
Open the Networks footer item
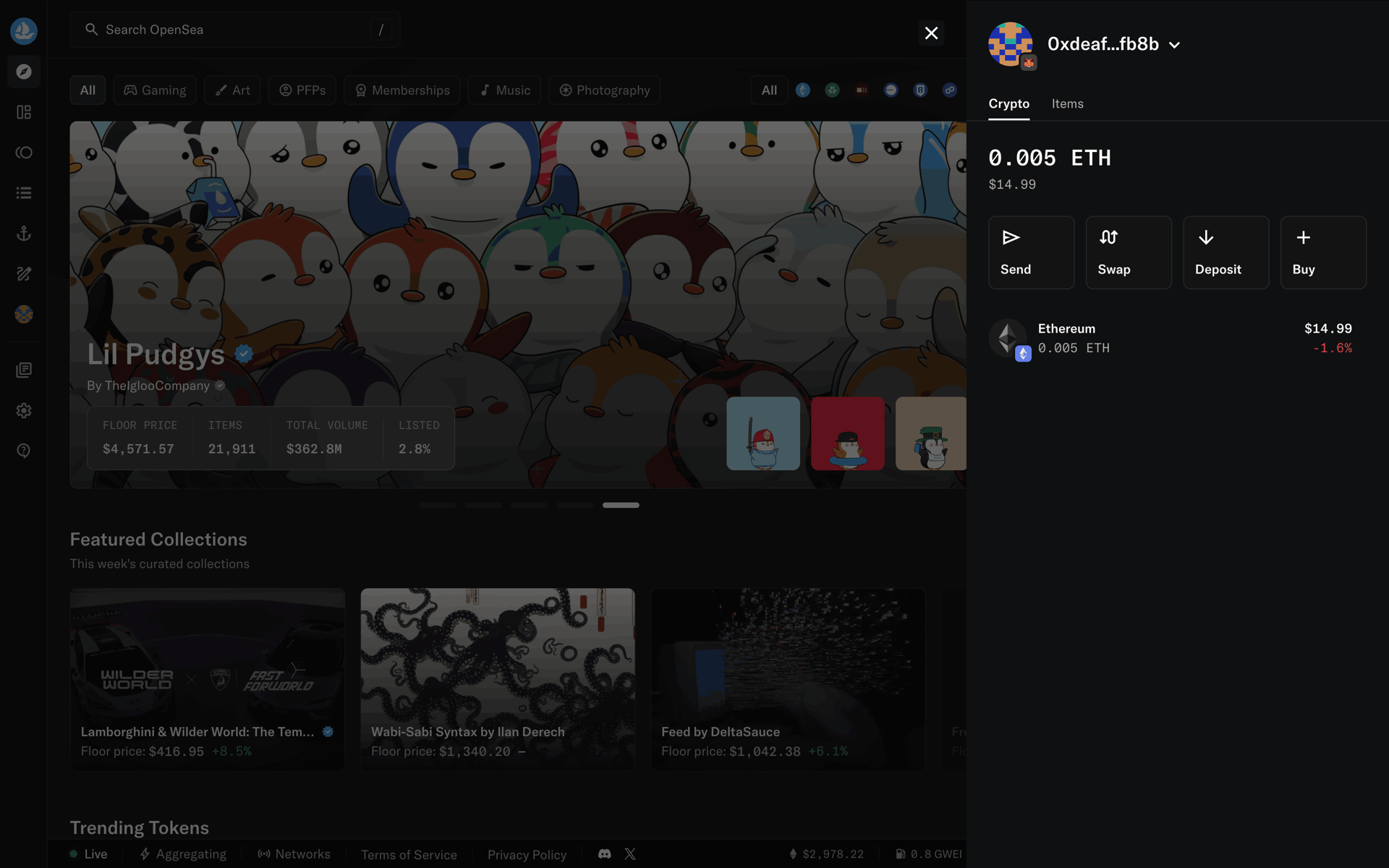click(294, 854)
